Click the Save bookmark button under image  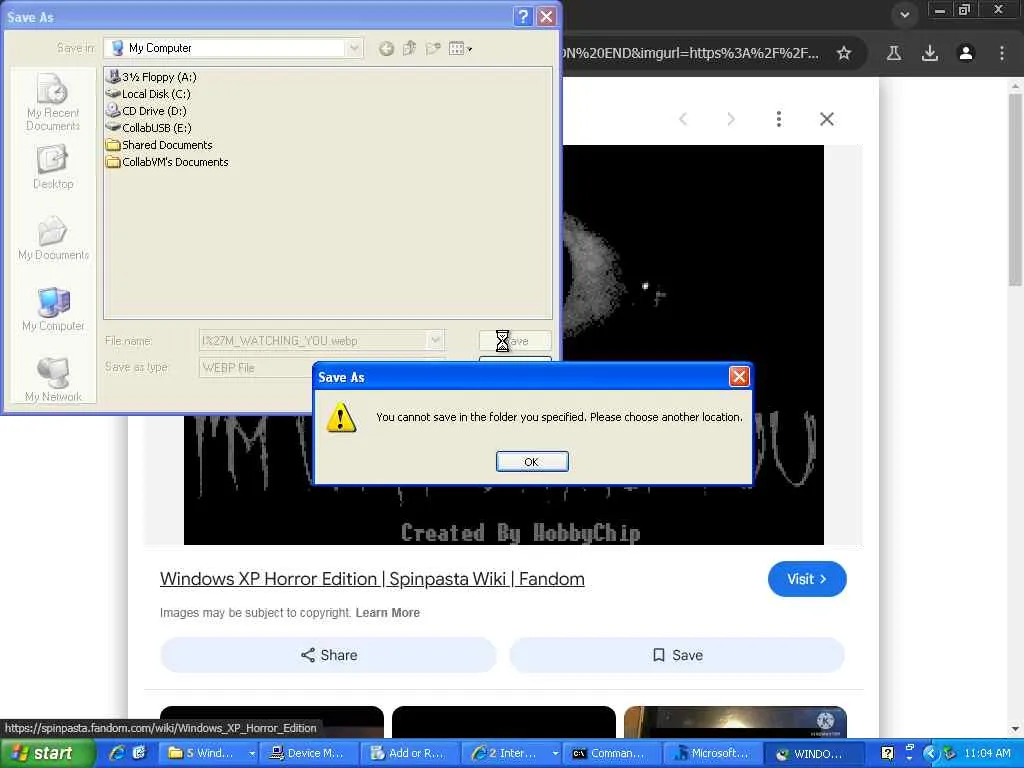pos(677,655)
